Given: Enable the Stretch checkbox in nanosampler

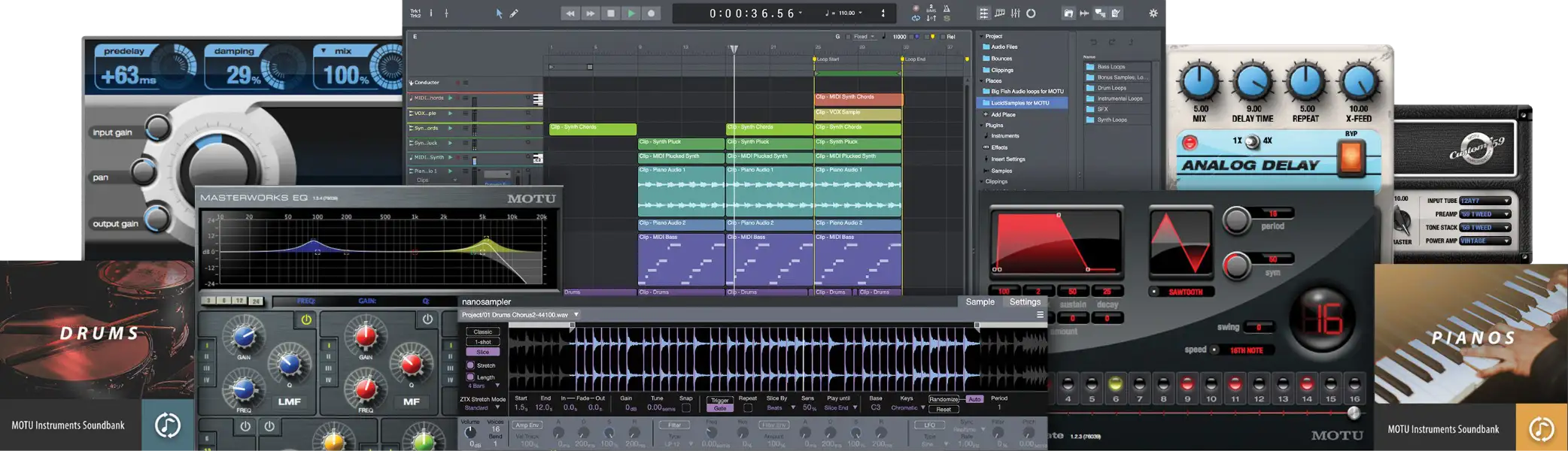Looking at the screenshot, I should click(x=470, y=365).
